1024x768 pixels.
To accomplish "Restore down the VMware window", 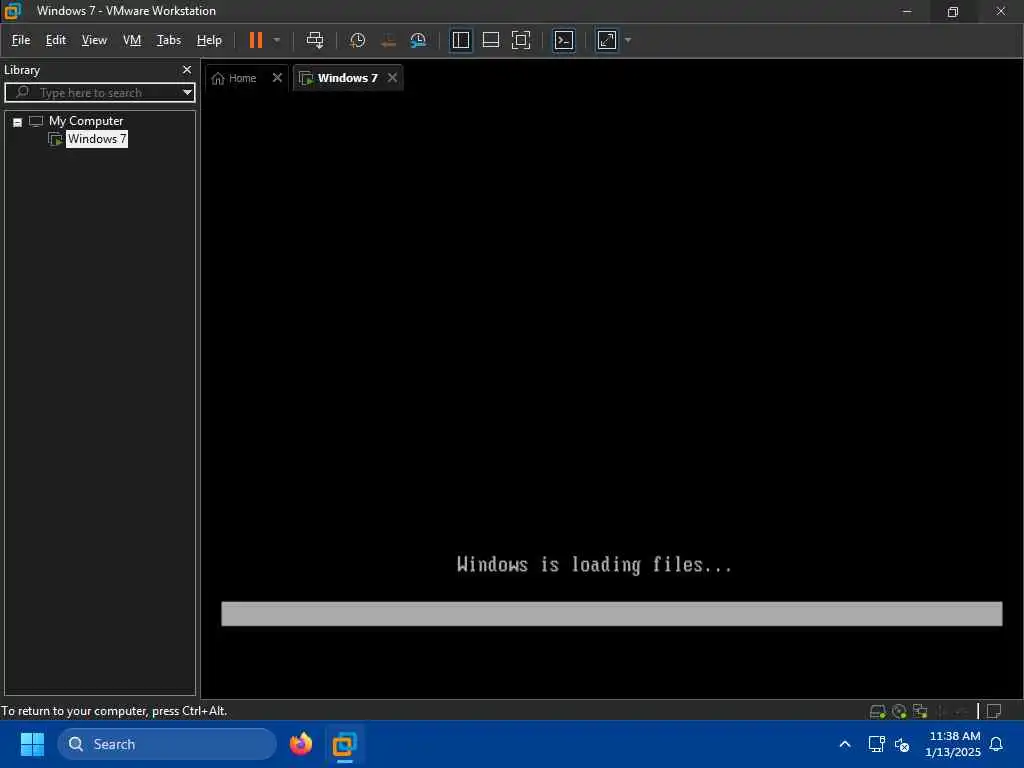I will pyautogui.click(x=953, y=11).
